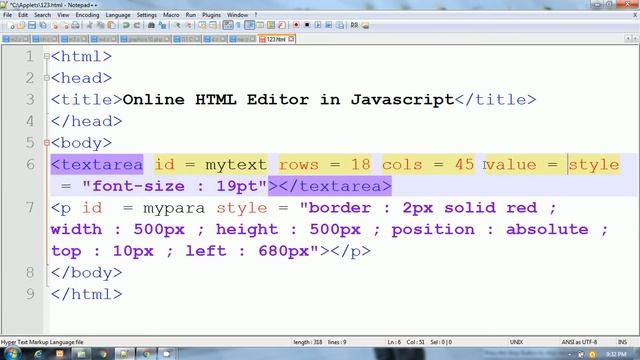Click the Copy toolbar icon
This screenshot has height=360, width=640.
[x=100, y=25]
